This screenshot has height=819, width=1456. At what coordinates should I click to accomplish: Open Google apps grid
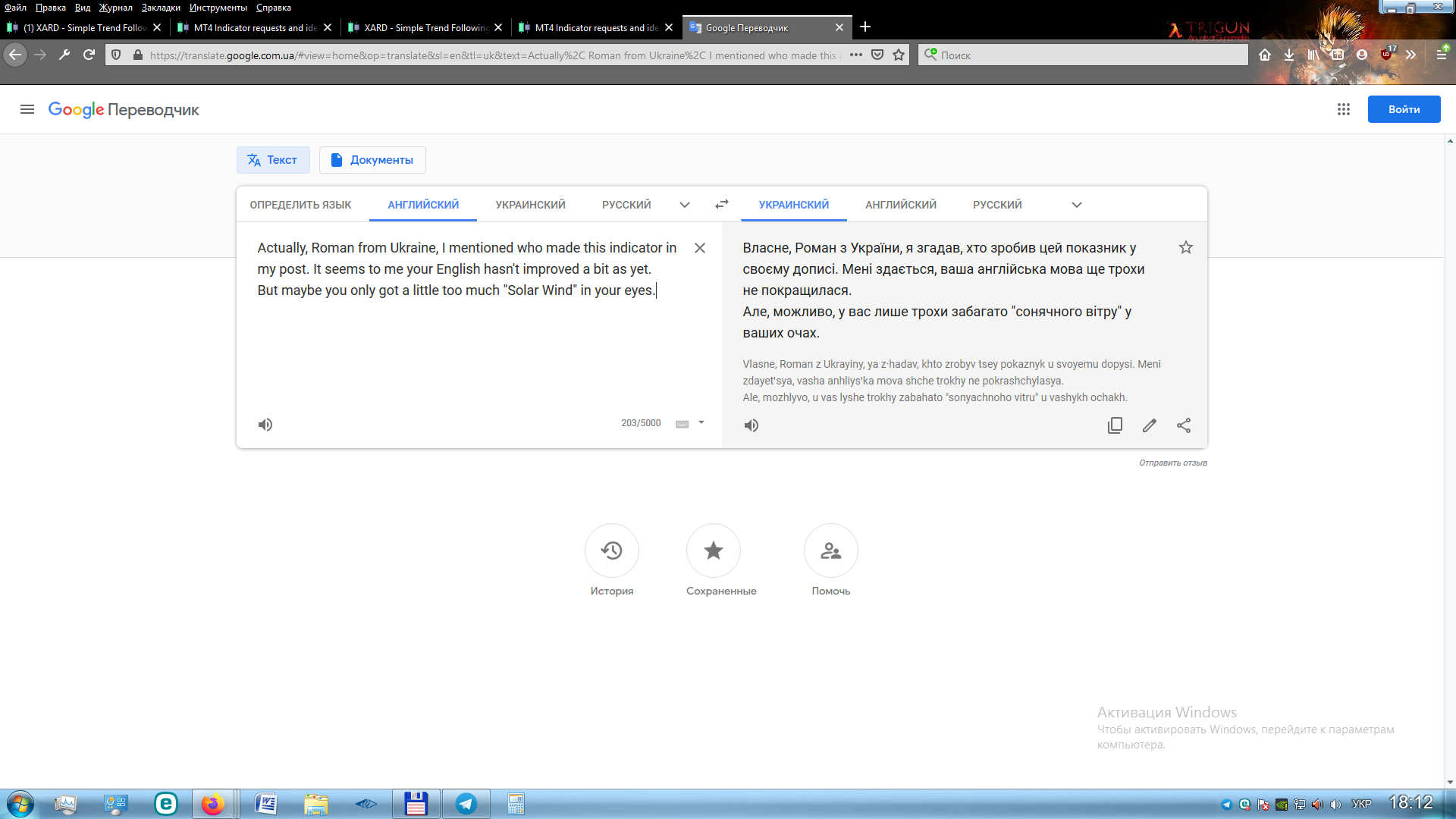(1343, 109)
